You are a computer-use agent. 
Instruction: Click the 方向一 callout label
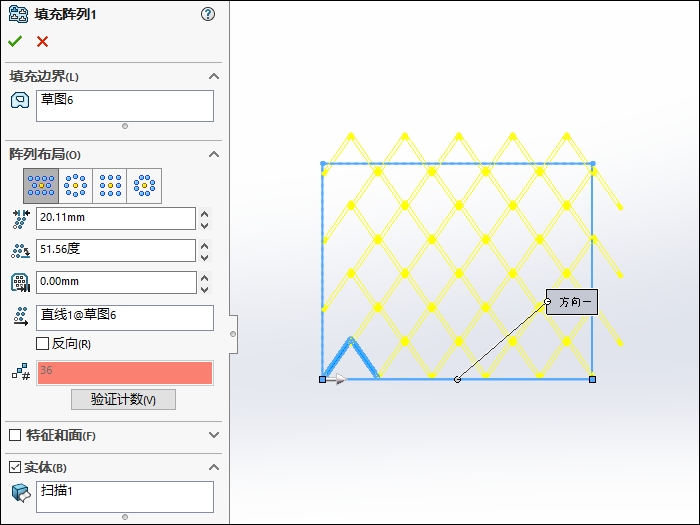(572, 302)
